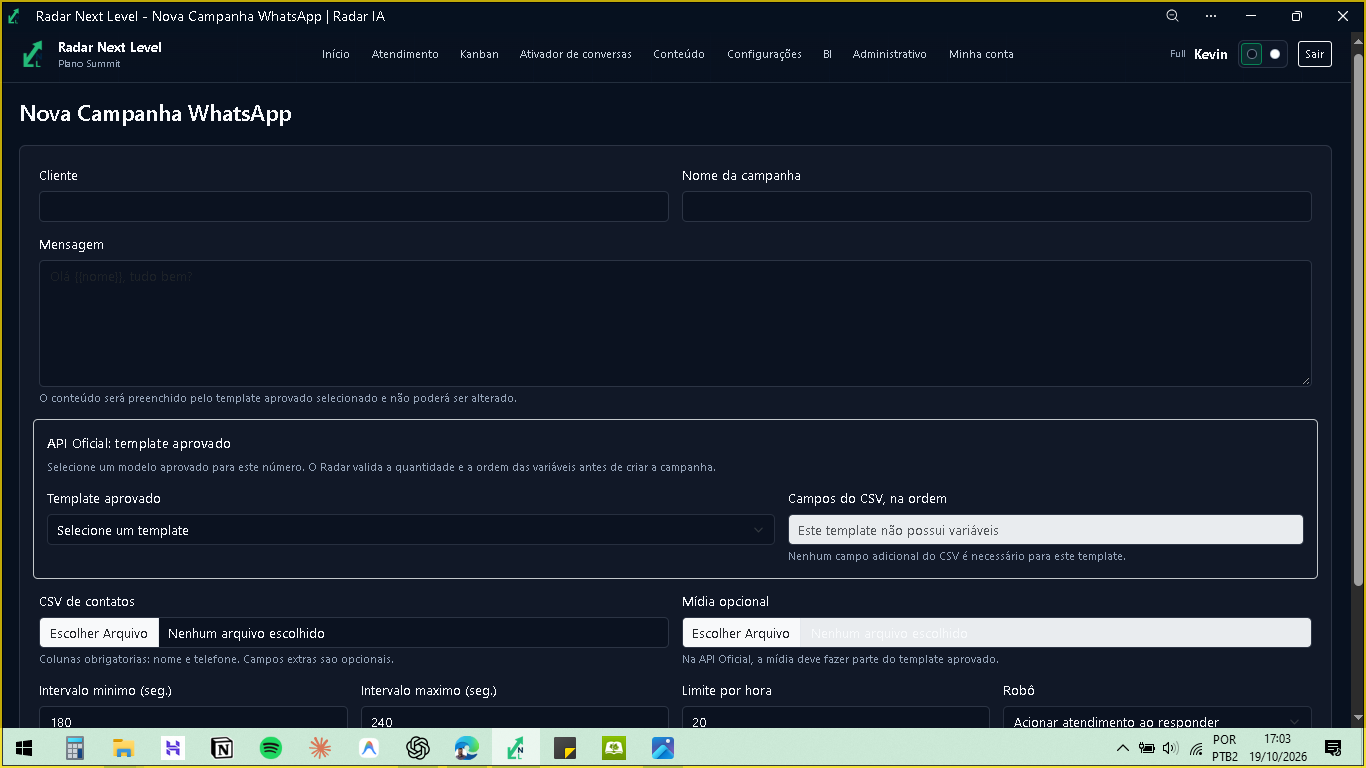This screenshot has height=768, width=1366.
Task: Select the light theme filled circle option
Action: point(1275,54)
